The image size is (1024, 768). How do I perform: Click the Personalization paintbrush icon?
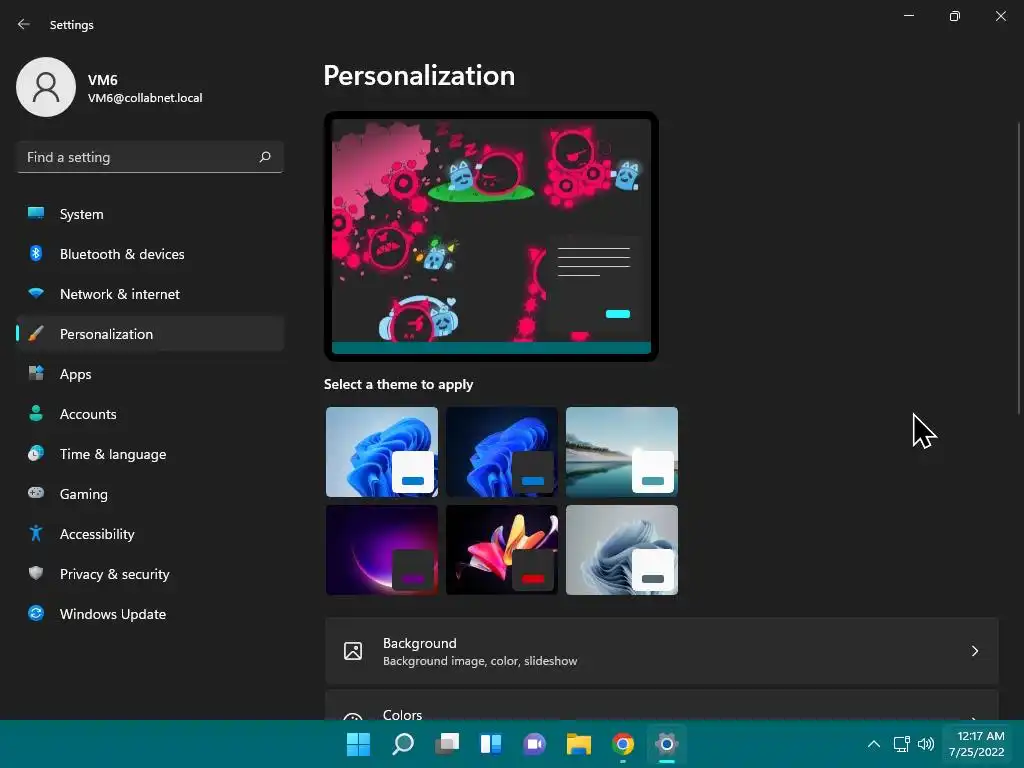36,333
